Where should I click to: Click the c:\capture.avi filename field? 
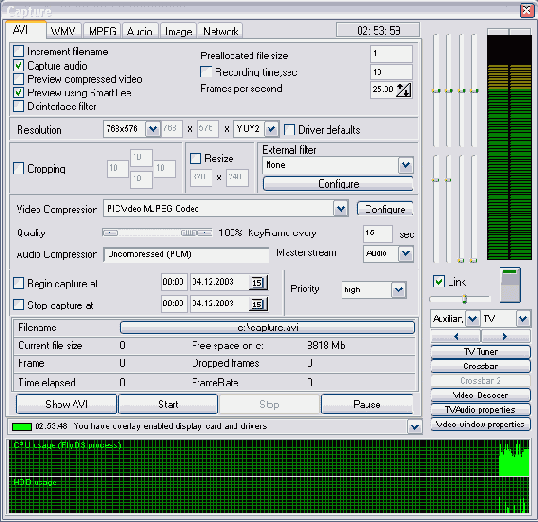tap(267, 327)
